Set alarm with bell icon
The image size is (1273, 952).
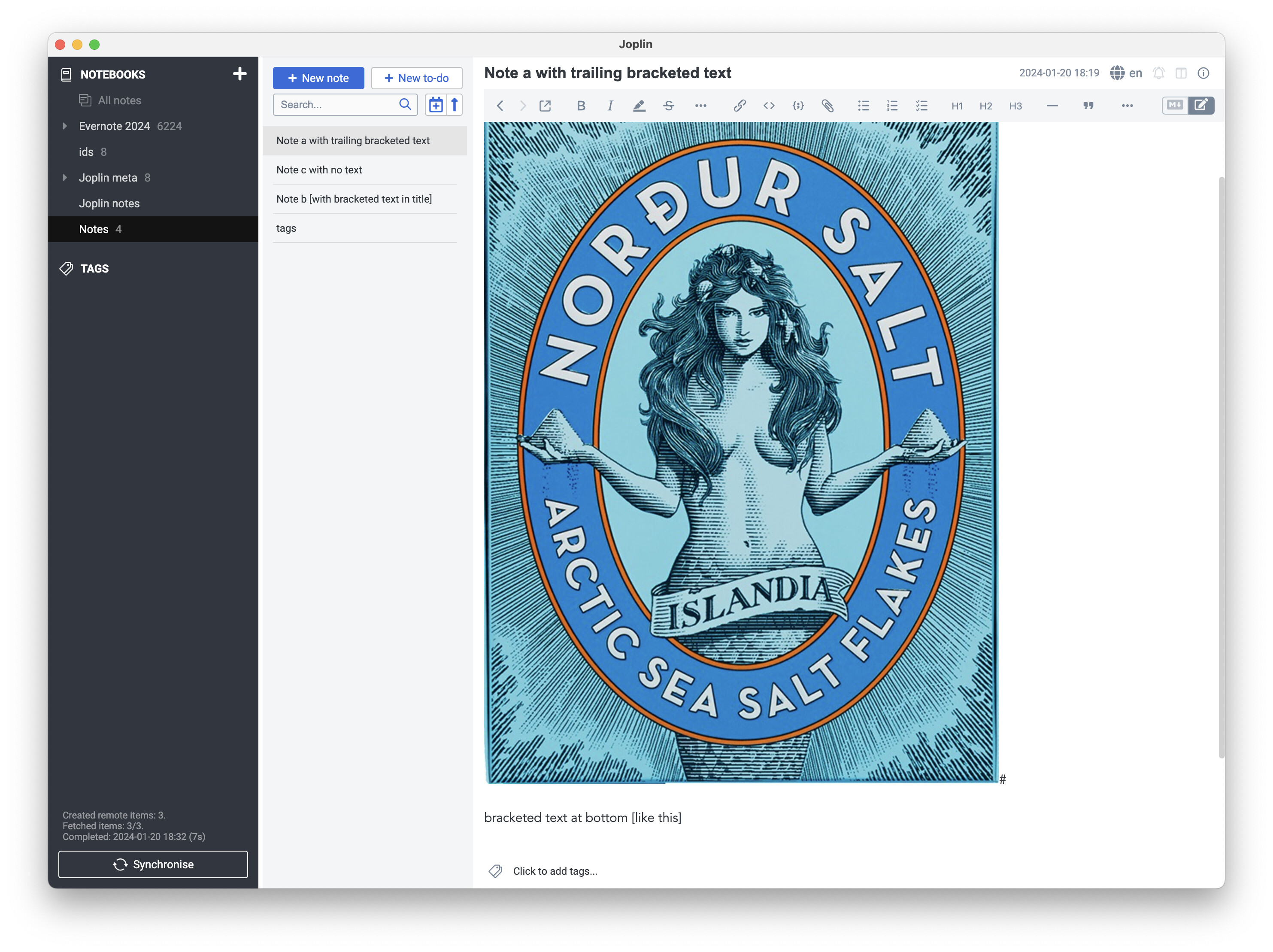point(1159,73)
